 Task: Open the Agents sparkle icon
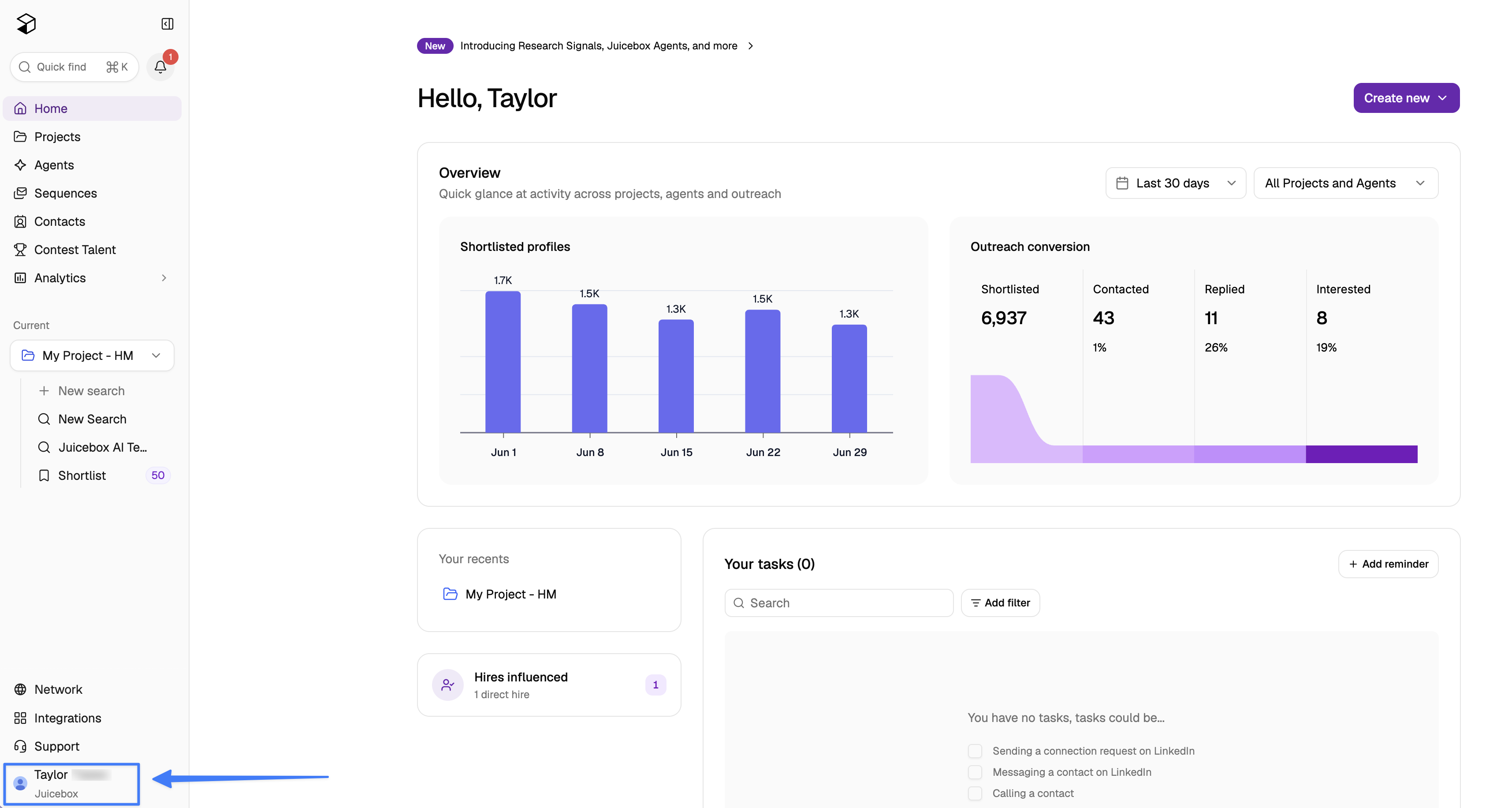click(x=21, y=165)
